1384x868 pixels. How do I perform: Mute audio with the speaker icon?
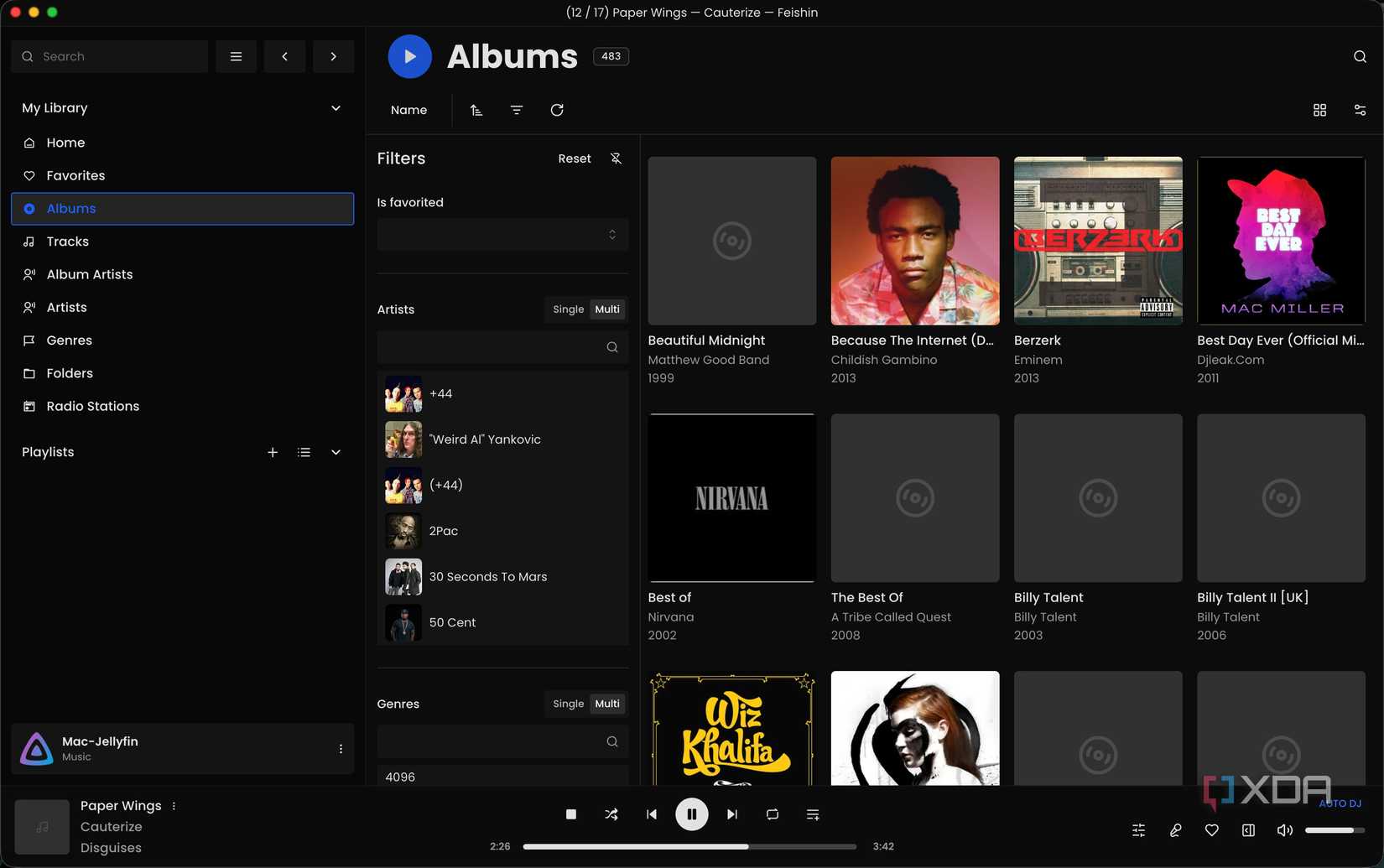pos(1285,830)
